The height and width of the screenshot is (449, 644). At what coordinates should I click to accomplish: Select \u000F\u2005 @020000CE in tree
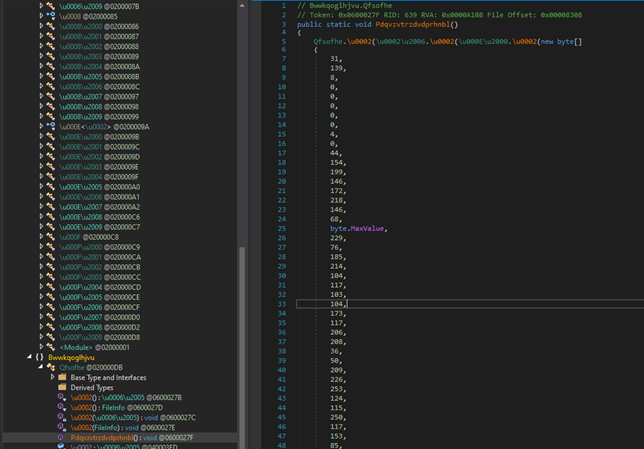(x=99, y=297)
